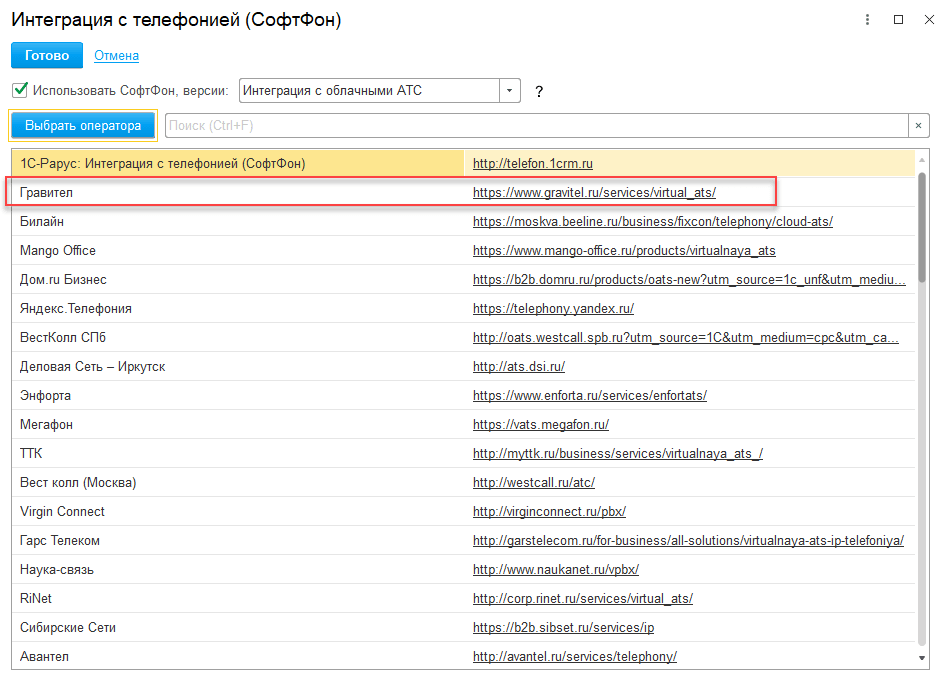Image resolution: width=948 pixels, height=681 pixels.
Task: Open the enforta.ru enfortats link
Action: pos(590,396)
